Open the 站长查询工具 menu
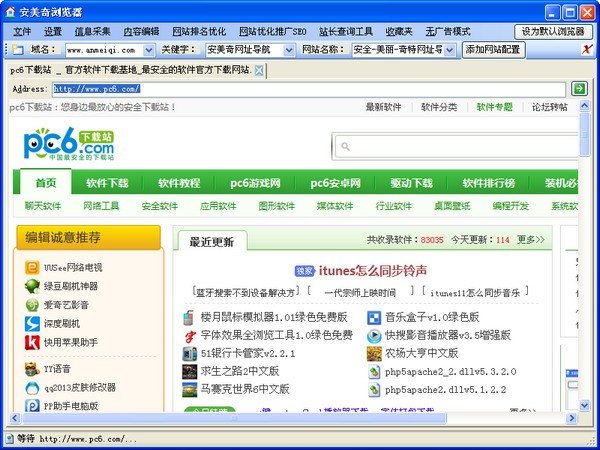Screen dimensions: 600x450 click(346, 31)
